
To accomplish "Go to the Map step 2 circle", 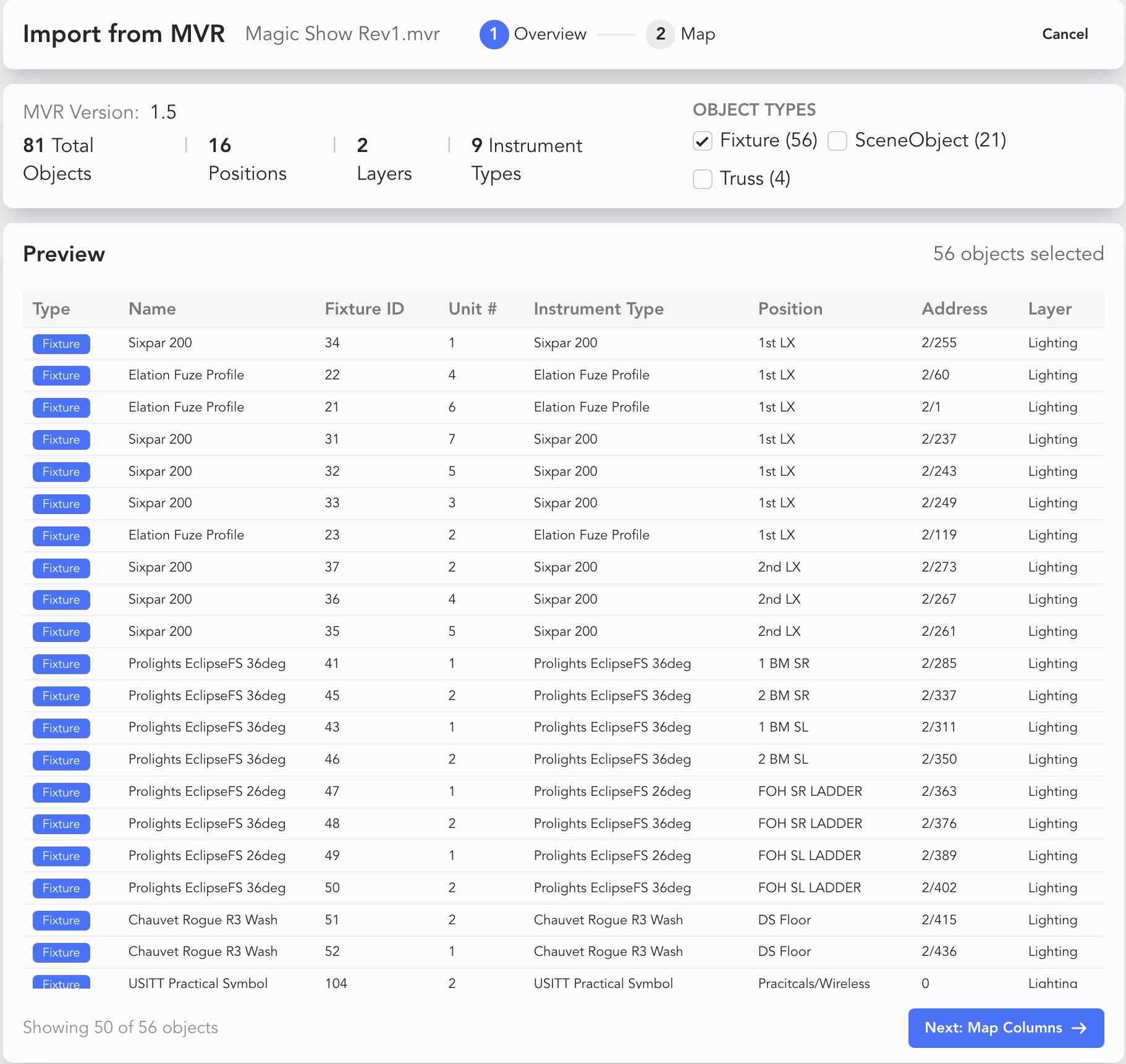I will click(x=660, y=34).
